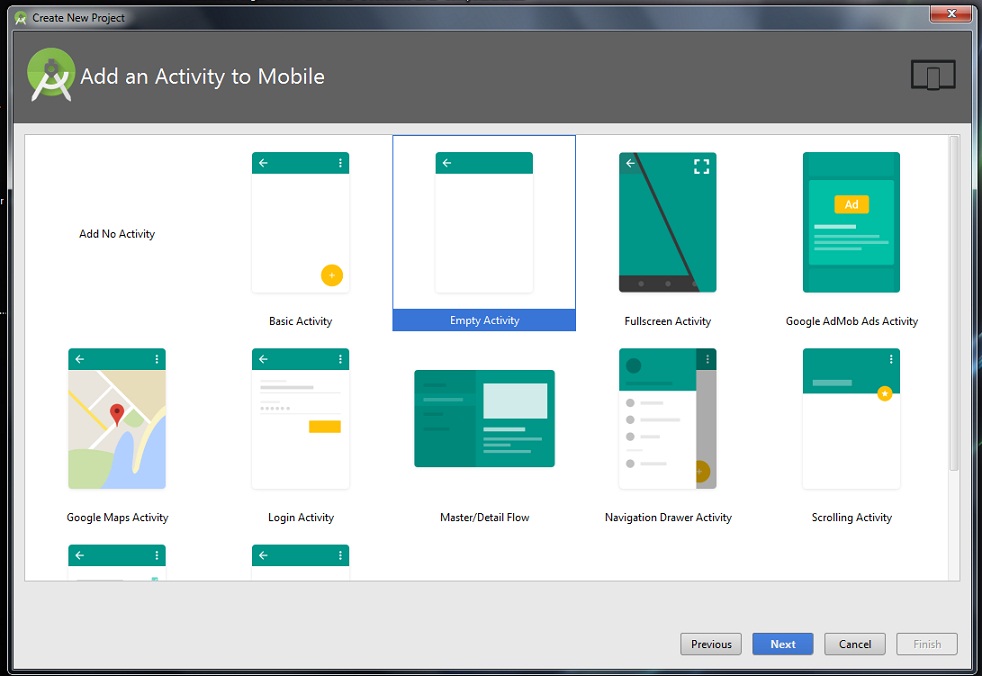Pick the Master/Detail Flow template thumbnail
Image resolution: width=982 pixels, height=676 pixels.
tap(484, 419)
